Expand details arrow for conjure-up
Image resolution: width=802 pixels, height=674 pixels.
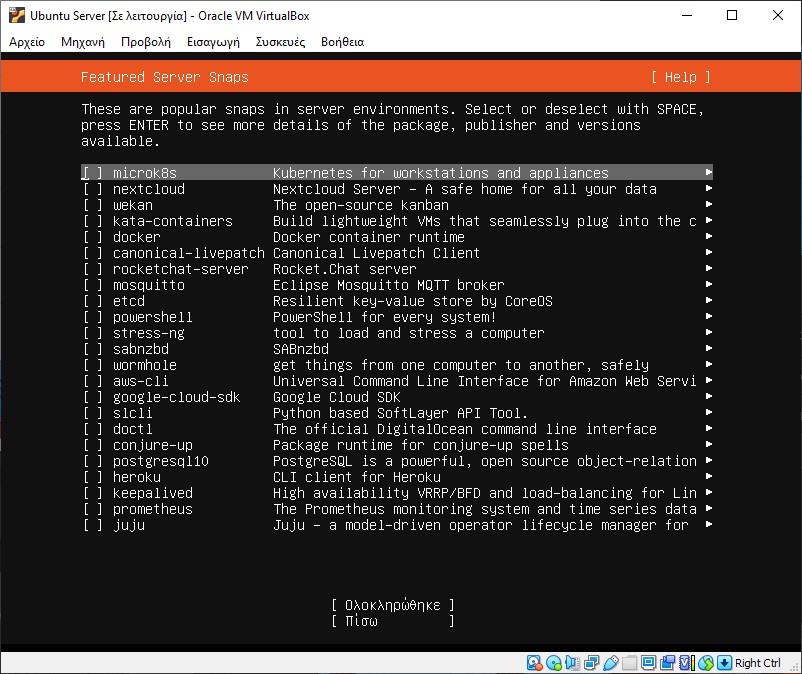[x=708, y=444]
